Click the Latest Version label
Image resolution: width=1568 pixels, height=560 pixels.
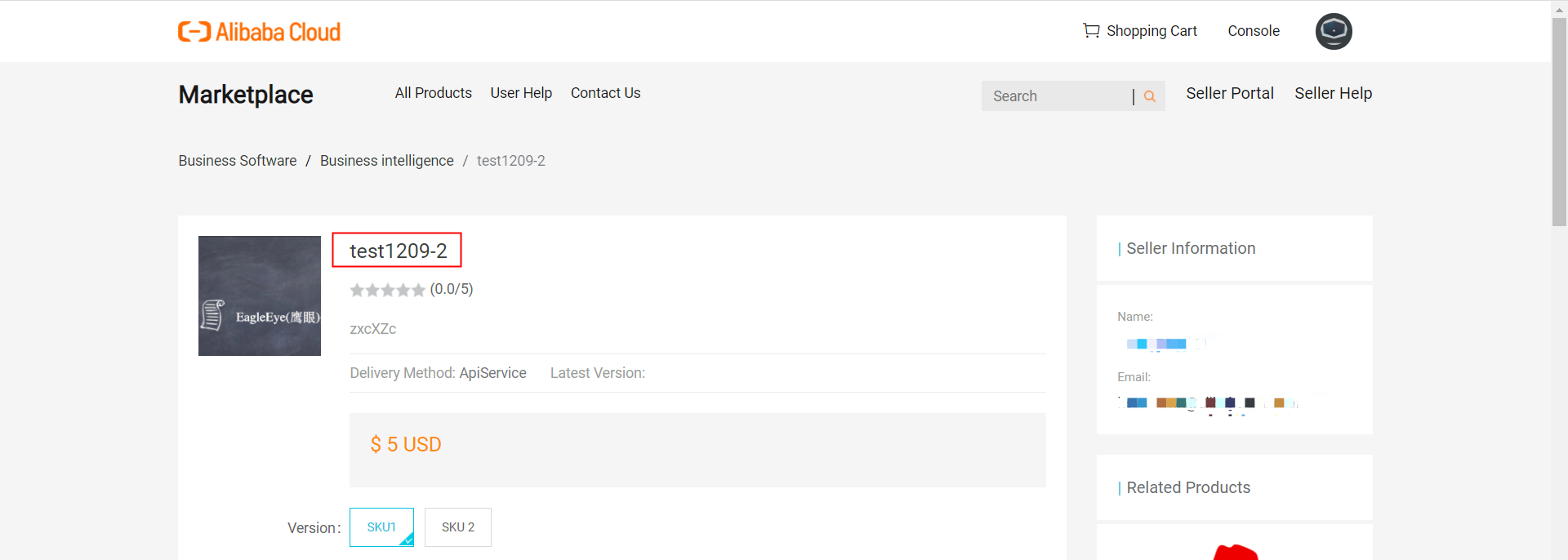click(598, 373)
